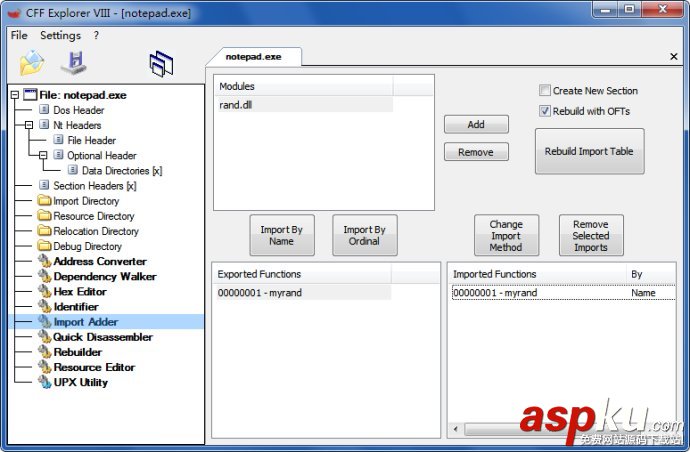Collapse the Nt Headers tree node
Image resolution: width=690 pixels, height=452 pixels.
(29, 125)
